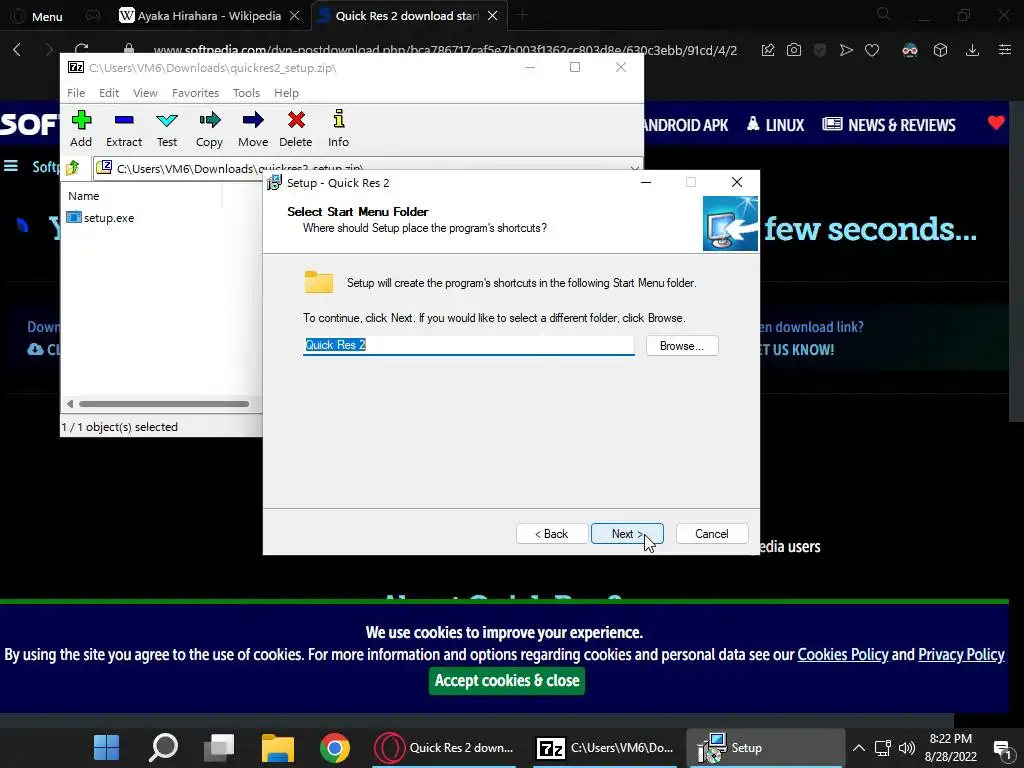Close the Setup - Quick Res 2 window

pos(737,182)
